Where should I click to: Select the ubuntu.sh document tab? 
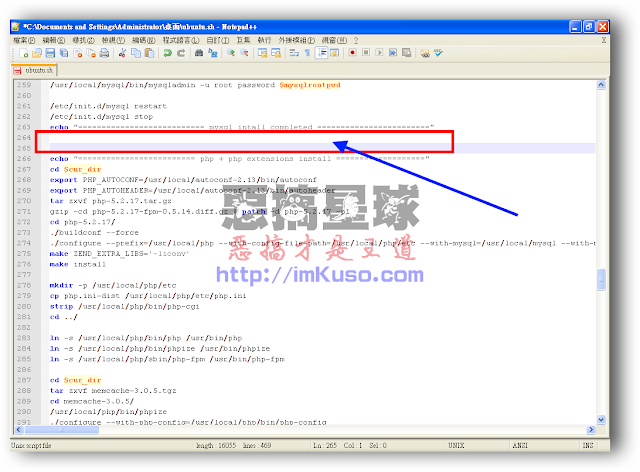tap(34, 70)
